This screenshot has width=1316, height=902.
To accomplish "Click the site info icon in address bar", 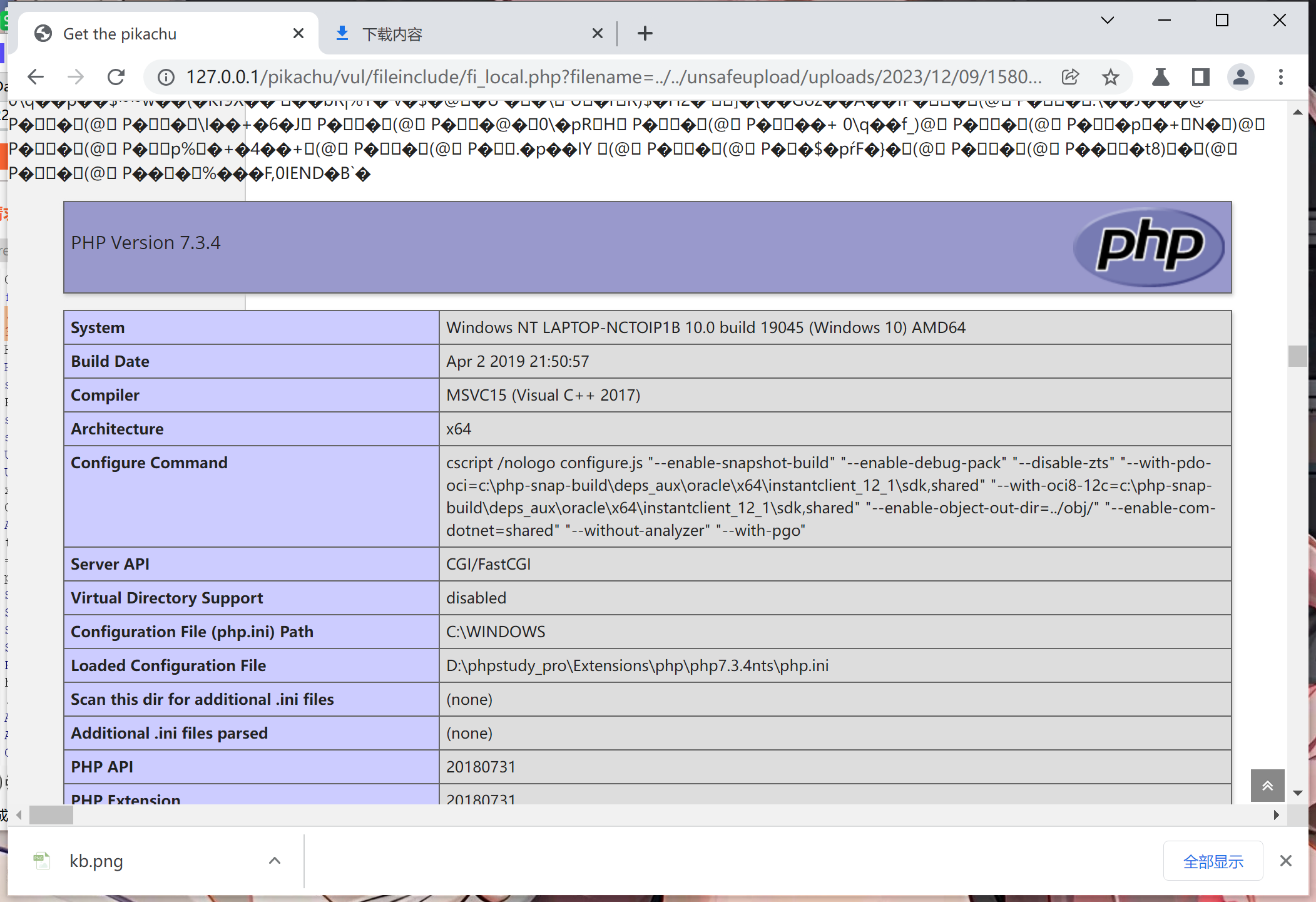I will pos(166,77).
